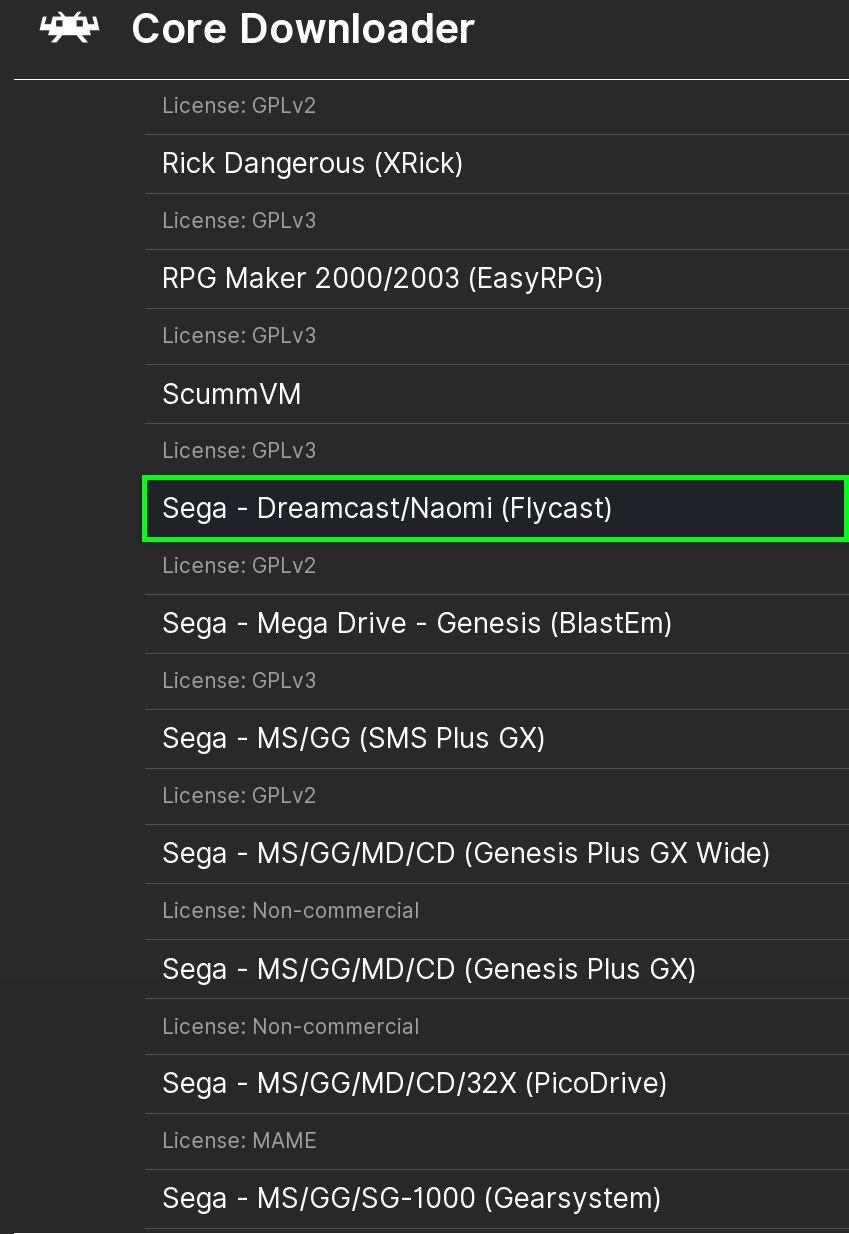Select Sega MS/GG (SMS Plus GX) core
The image size is (849, 1234).
tap(353, 739)
